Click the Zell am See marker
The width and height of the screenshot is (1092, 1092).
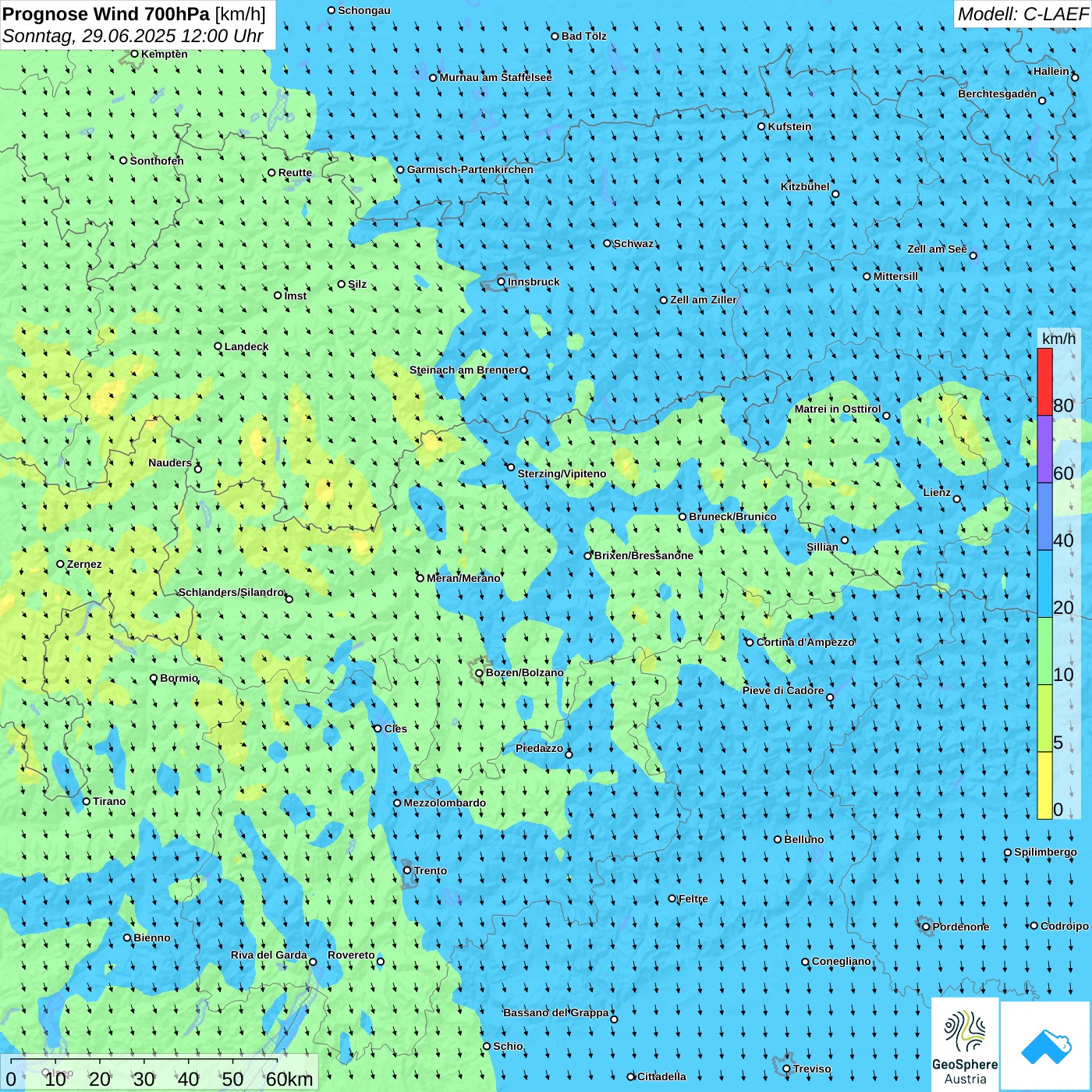973,255
